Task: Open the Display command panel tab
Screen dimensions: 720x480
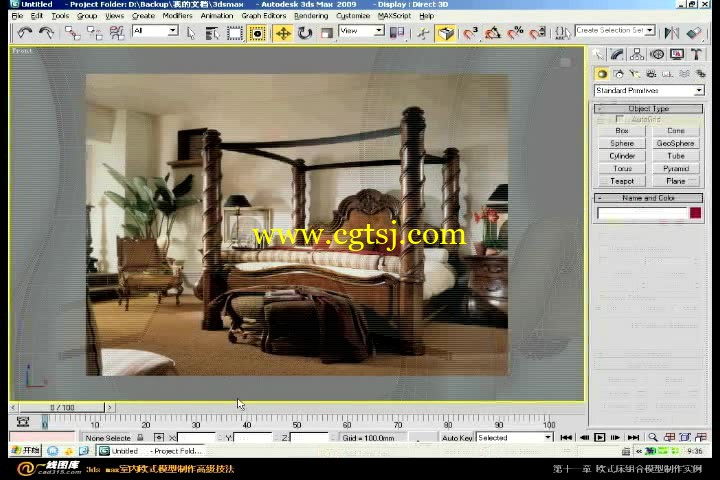Action: point(677,54)
